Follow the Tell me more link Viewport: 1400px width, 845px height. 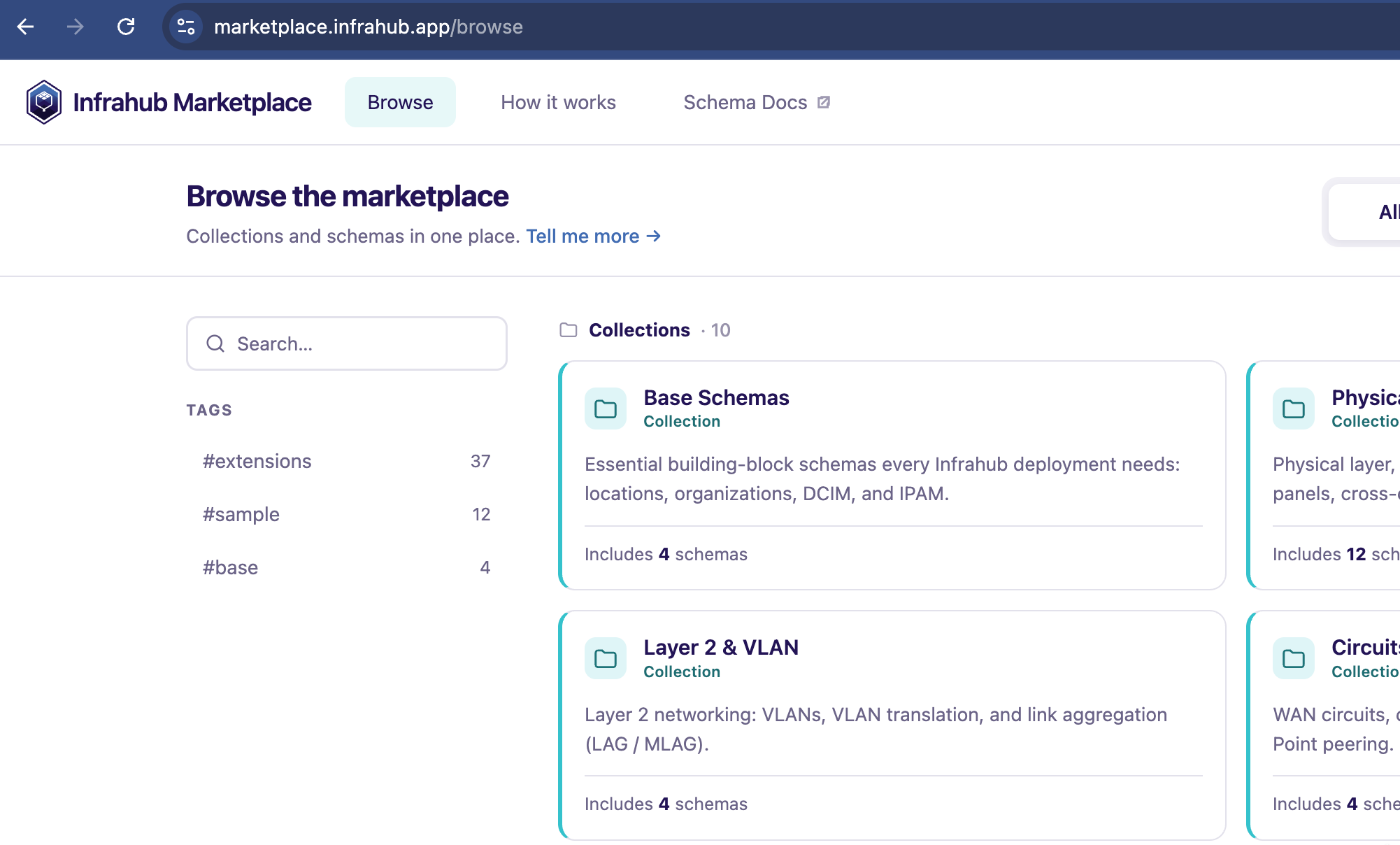pos(593,236)
